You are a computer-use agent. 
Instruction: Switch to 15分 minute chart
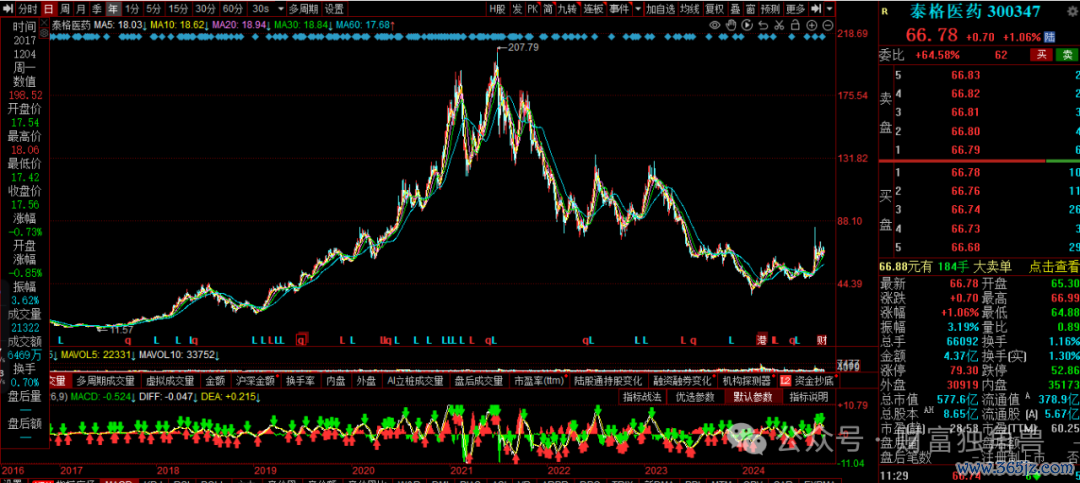178,9
